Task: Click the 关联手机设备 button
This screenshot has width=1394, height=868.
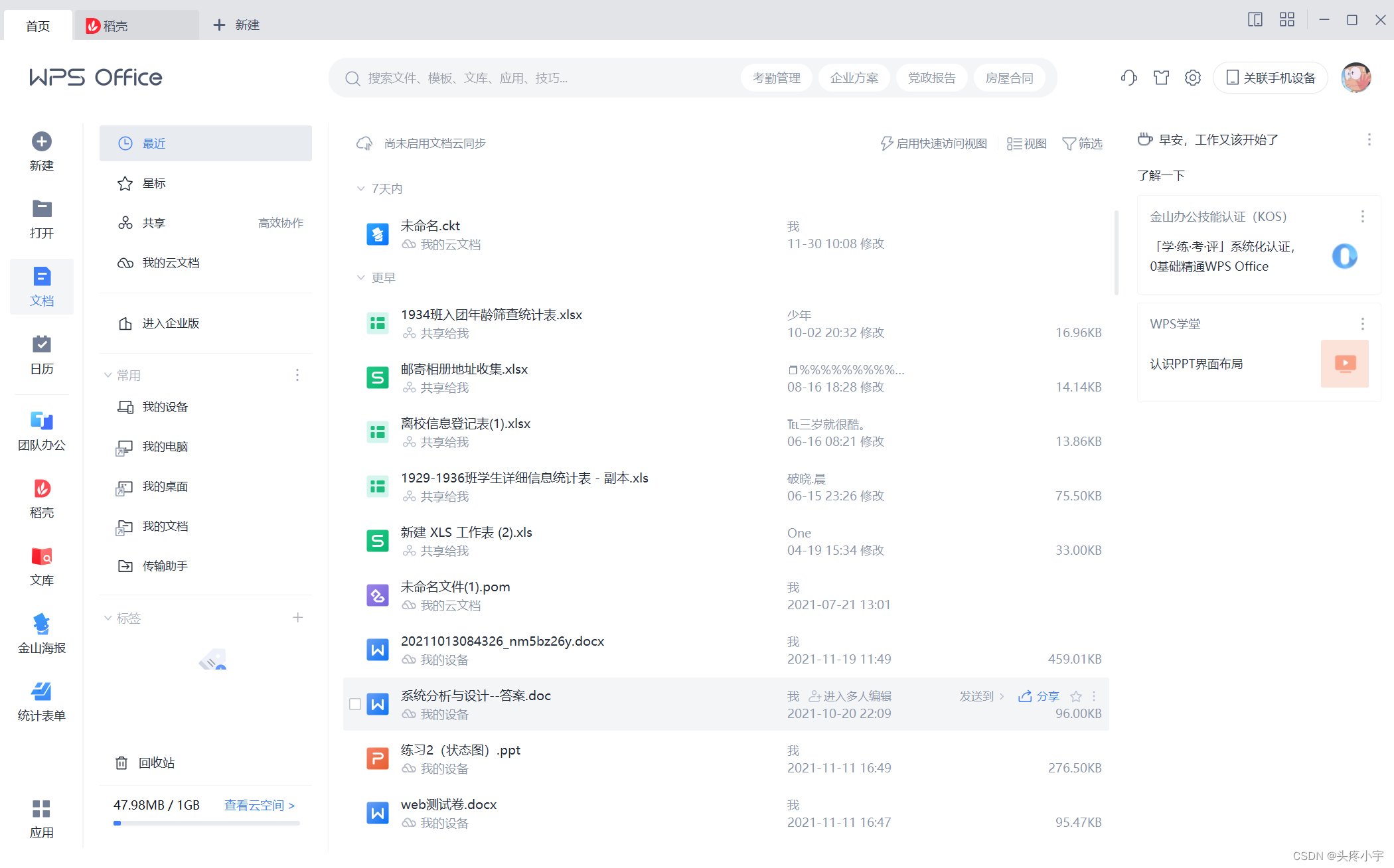Action: (1270, 78)
